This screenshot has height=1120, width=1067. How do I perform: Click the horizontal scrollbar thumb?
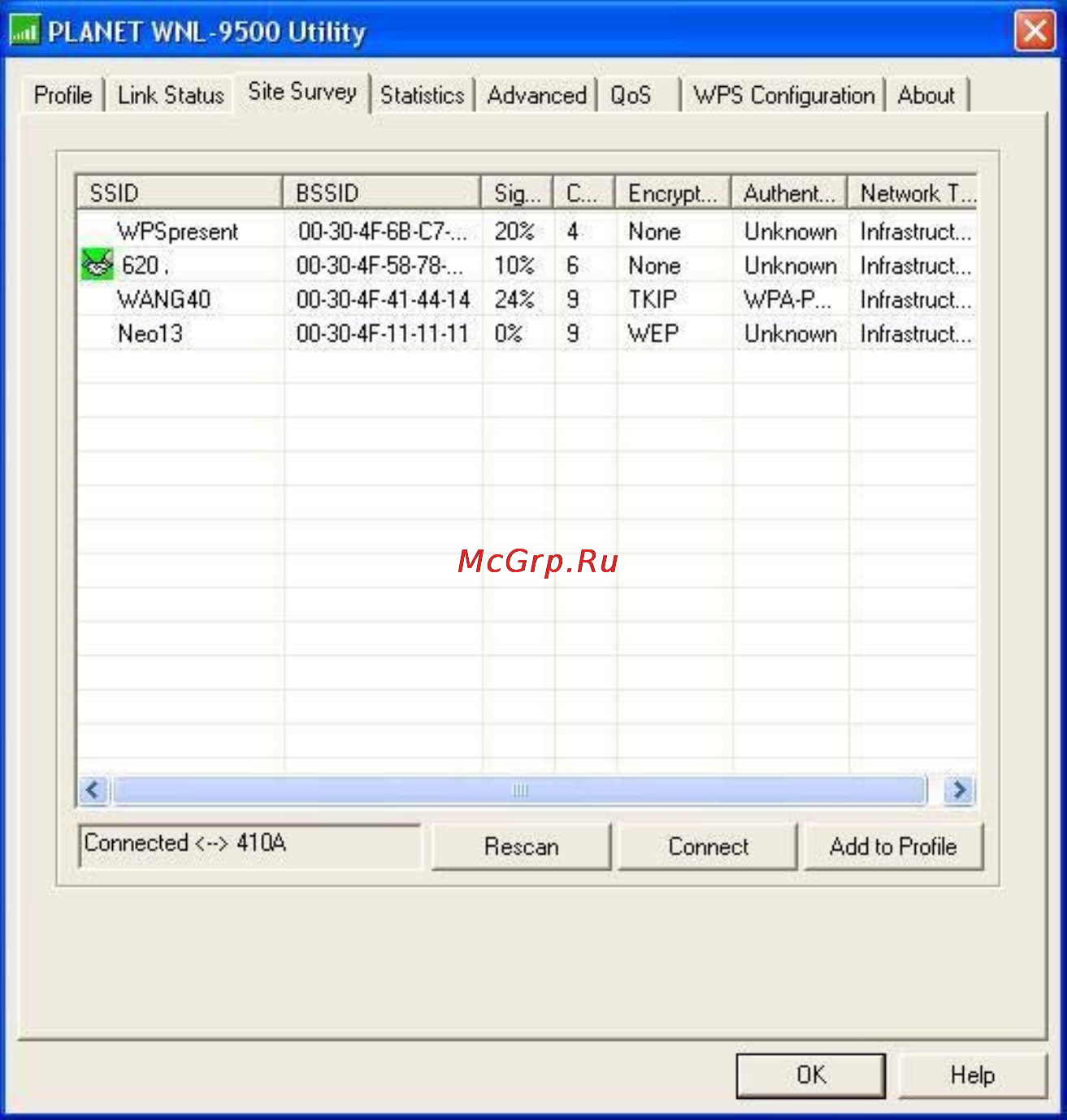click(x=520, y=789)
